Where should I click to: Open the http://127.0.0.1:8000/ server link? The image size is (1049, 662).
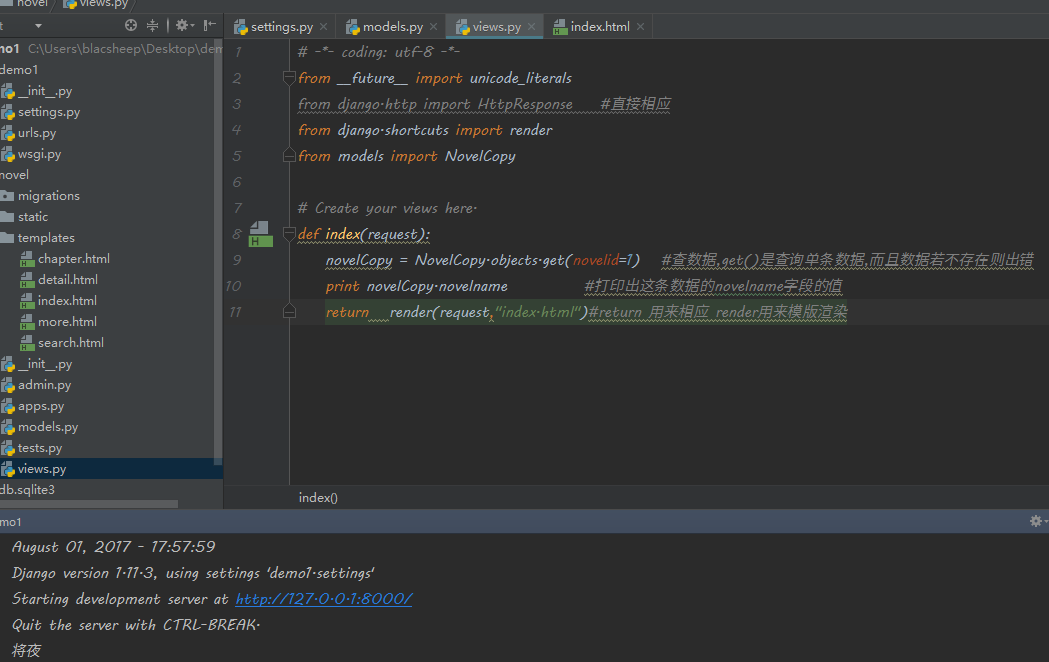pos(323,599)
